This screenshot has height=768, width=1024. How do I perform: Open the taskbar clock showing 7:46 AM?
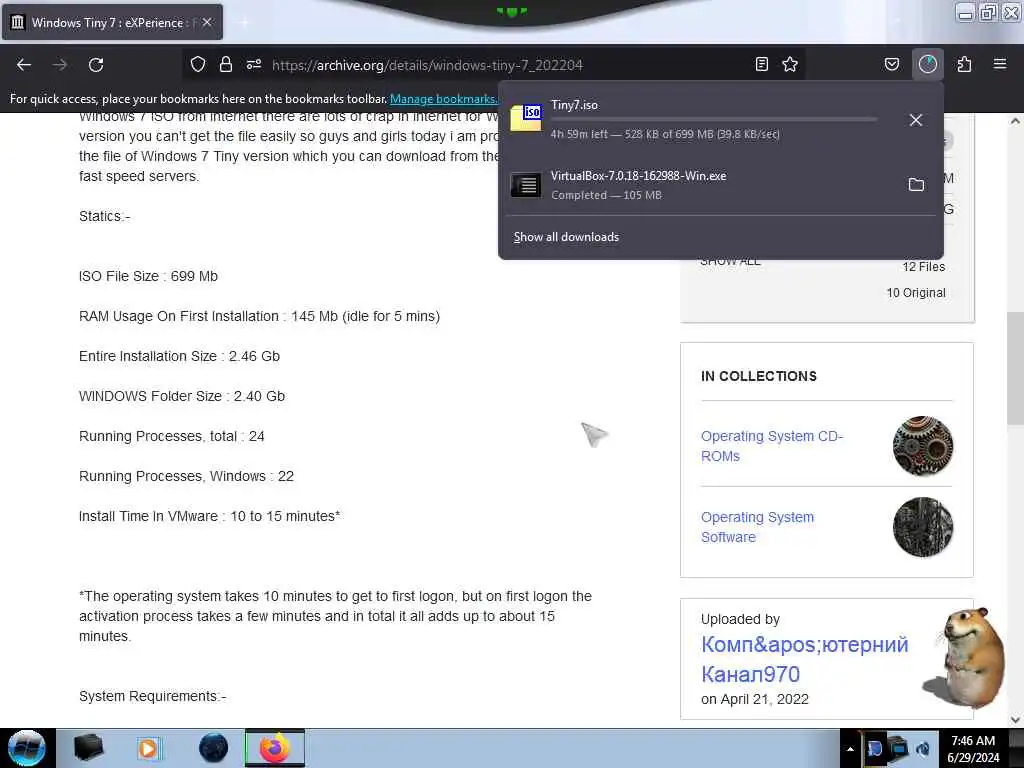(973, 748)
